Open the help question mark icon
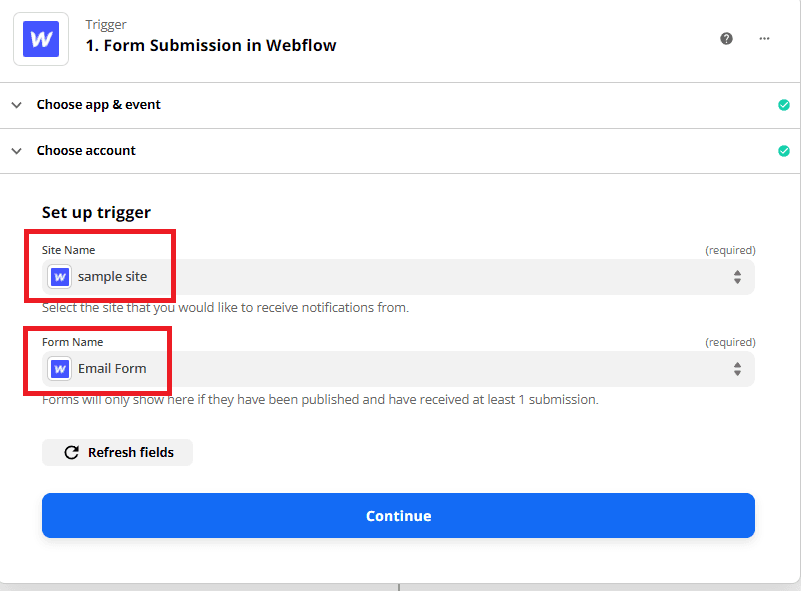The image size is (801, 591). (x=726, y=38)
